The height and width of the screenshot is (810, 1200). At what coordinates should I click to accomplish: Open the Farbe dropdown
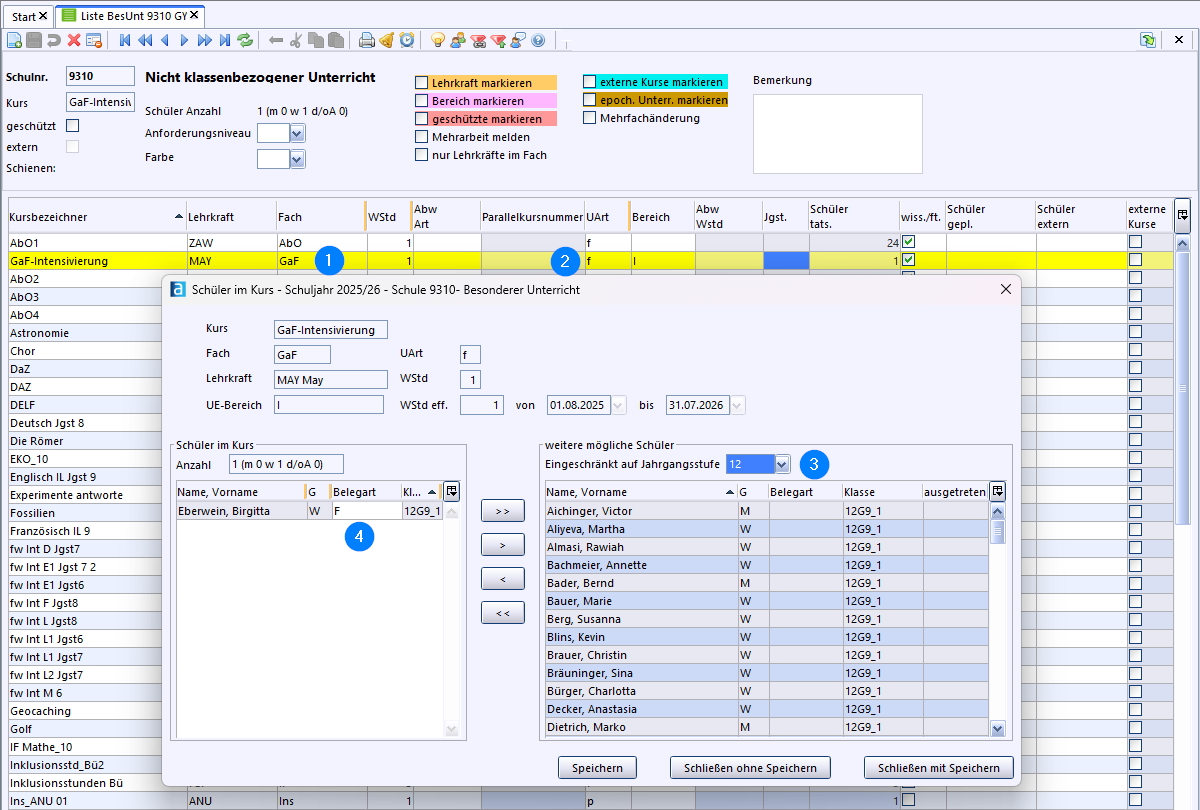297,158
